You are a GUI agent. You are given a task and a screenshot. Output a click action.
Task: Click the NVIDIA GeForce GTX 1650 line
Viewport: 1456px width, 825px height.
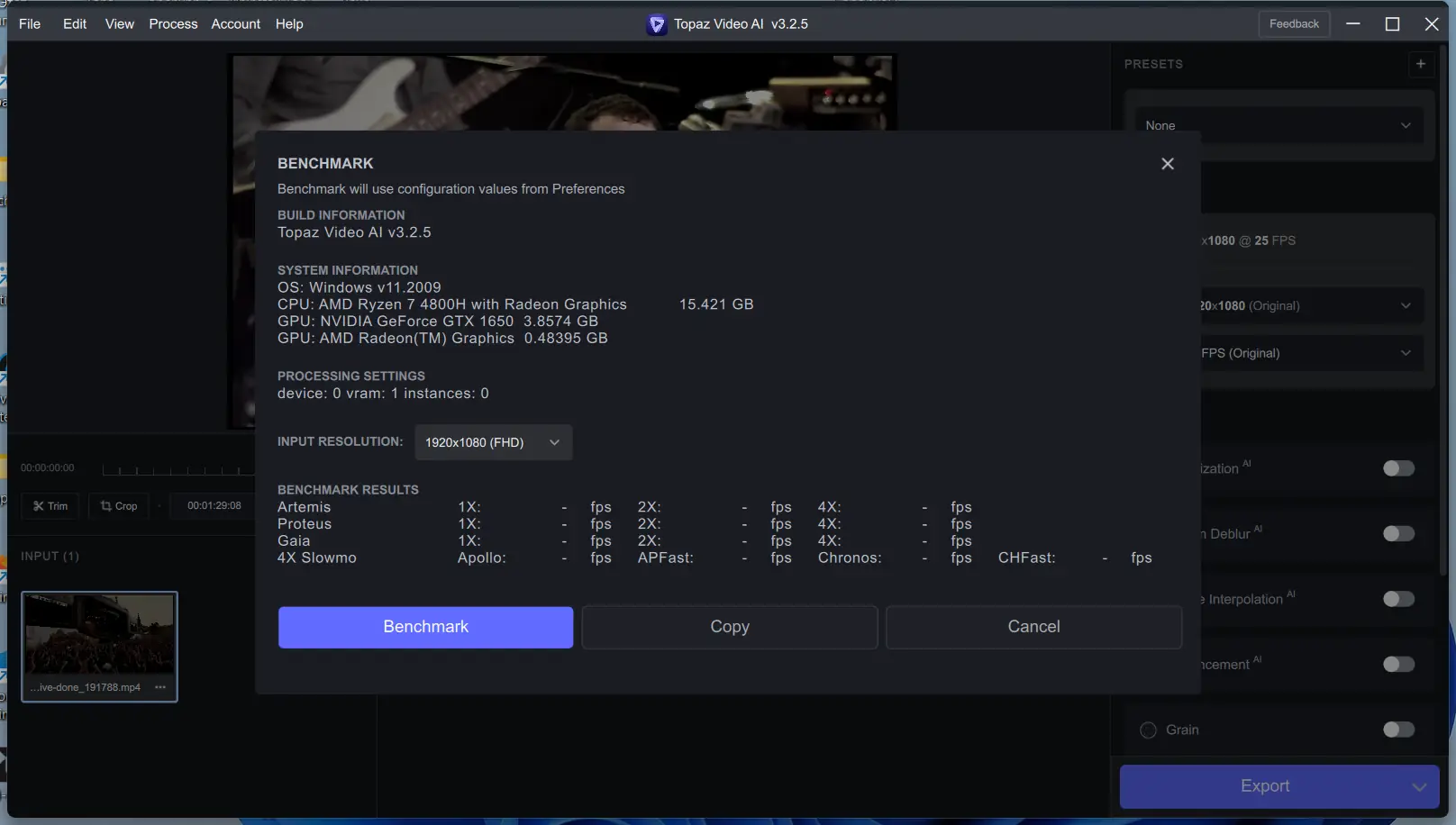(x=438, y=322)
